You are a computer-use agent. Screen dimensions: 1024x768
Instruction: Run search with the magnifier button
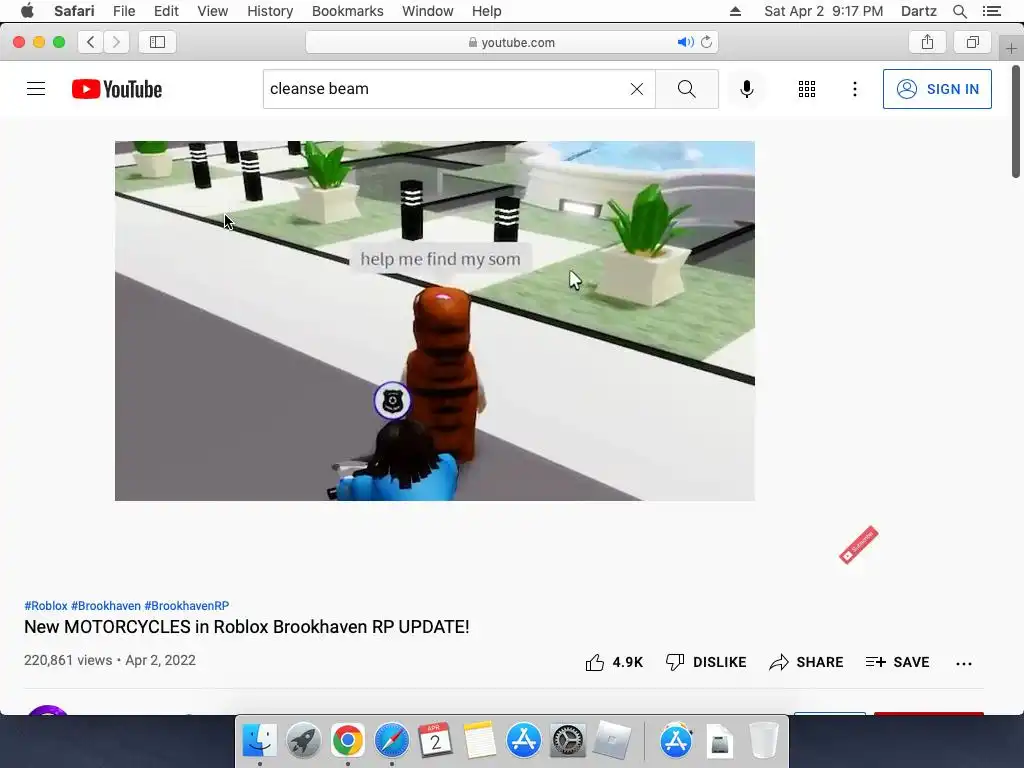pyautogui.click(x=686, y=89)
